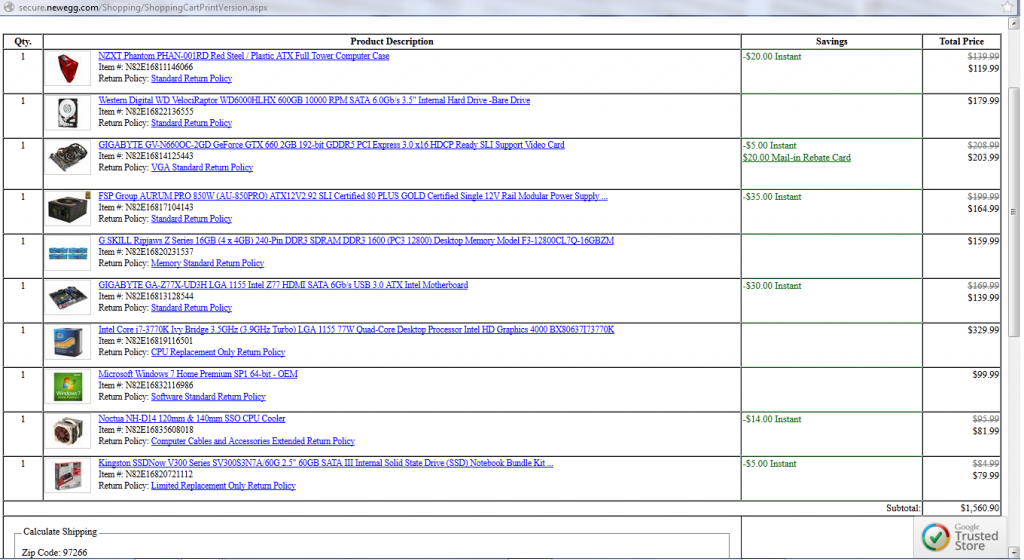Click the Product Description column header

392,41
